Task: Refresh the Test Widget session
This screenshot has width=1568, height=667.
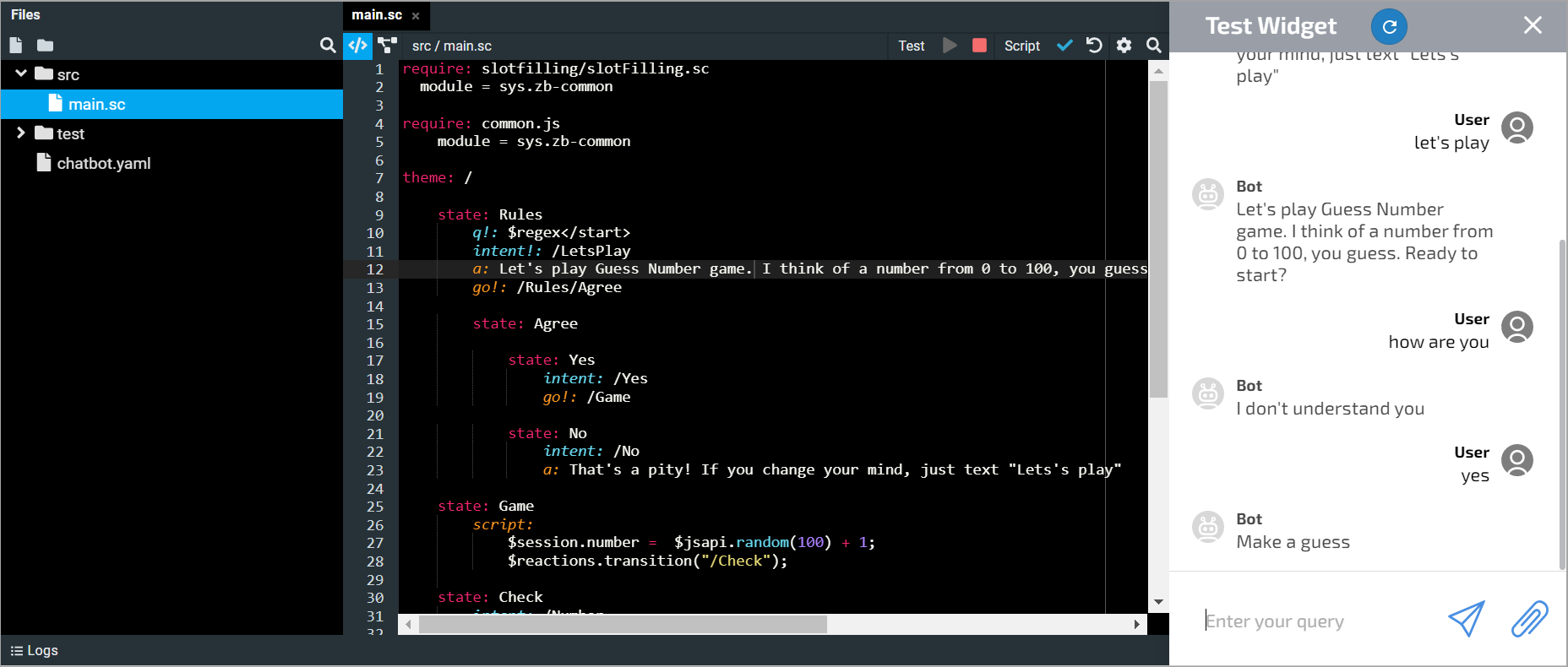Action: click(x=1389, y=27)
